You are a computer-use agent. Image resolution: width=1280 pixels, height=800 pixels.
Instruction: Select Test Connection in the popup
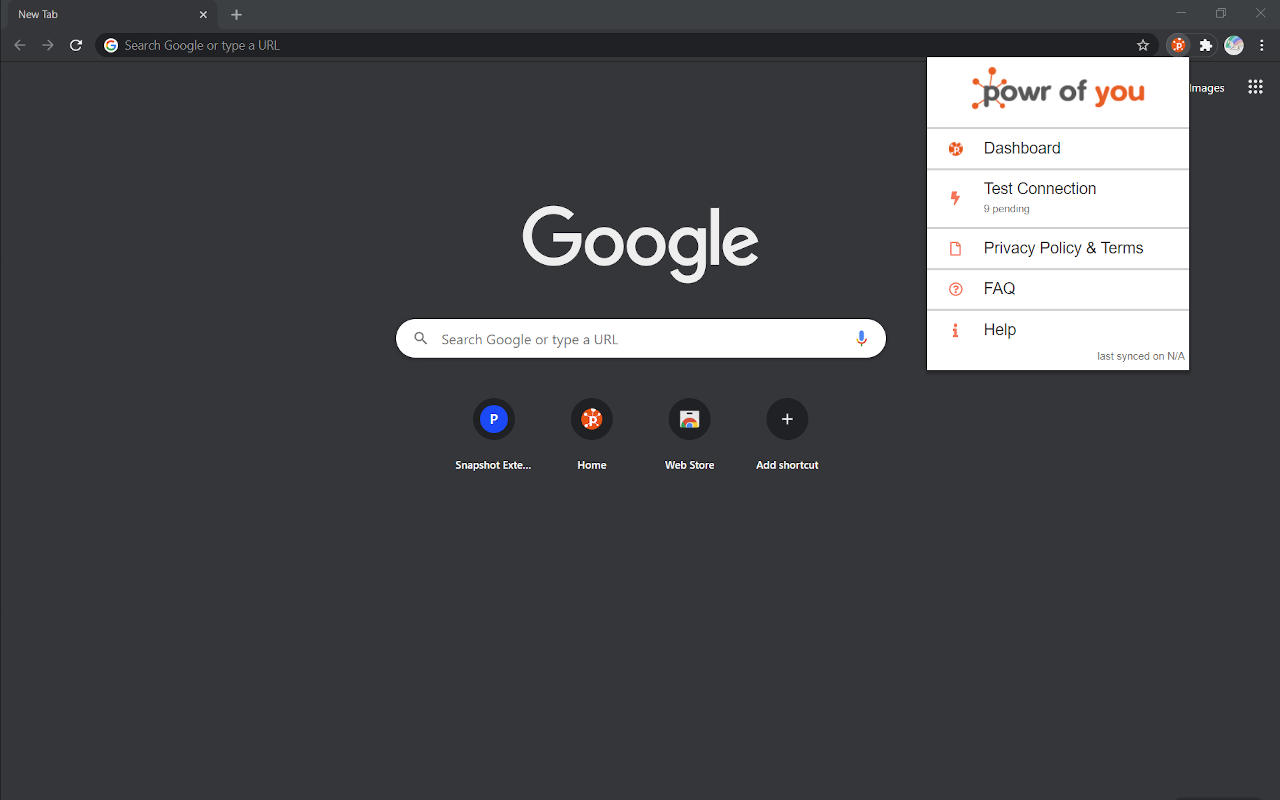pyautogui.click(x=1058, y=198)
